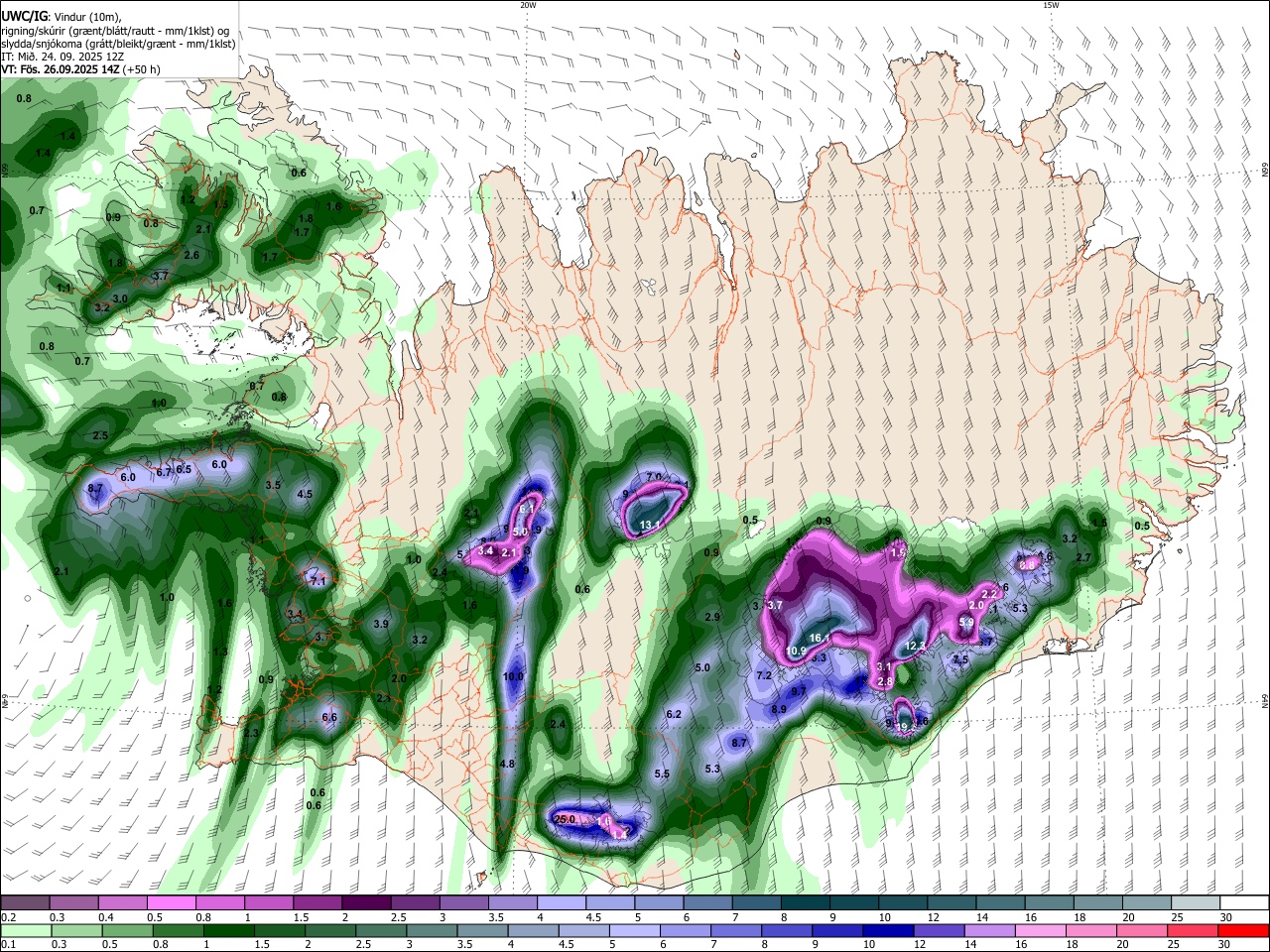Pick the dark navy rain swatch between 10 and 12
This screenshot has height=952, width=1270.
[887, 930]
